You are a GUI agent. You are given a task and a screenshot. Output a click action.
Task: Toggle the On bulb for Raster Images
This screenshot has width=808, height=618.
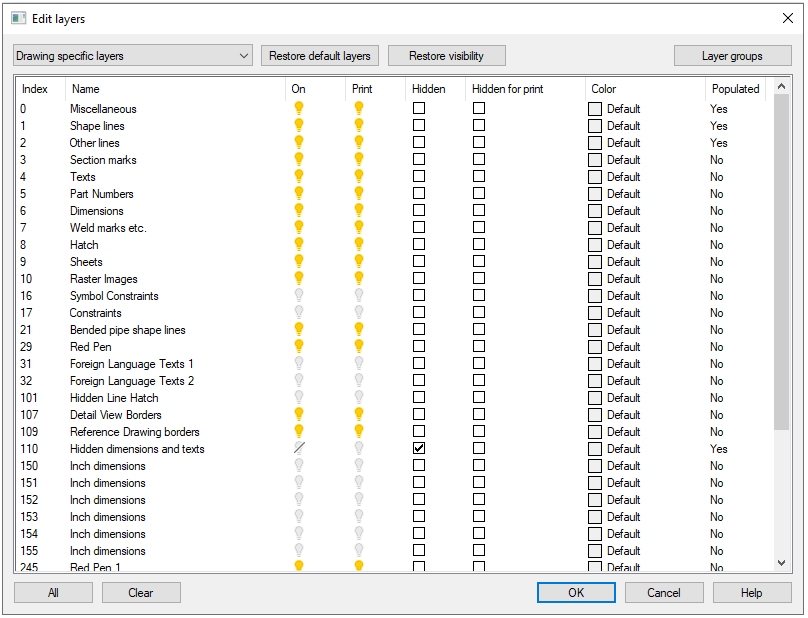click(x=299, y=278)
